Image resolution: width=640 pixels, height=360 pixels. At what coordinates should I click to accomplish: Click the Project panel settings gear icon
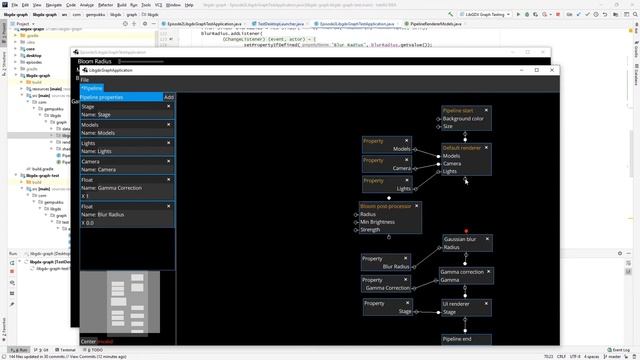pyautogui.click(x=144, y=24)
